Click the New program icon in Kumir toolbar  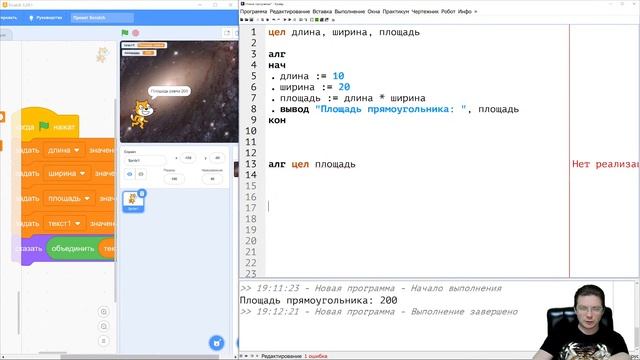(x=242, y=20)
